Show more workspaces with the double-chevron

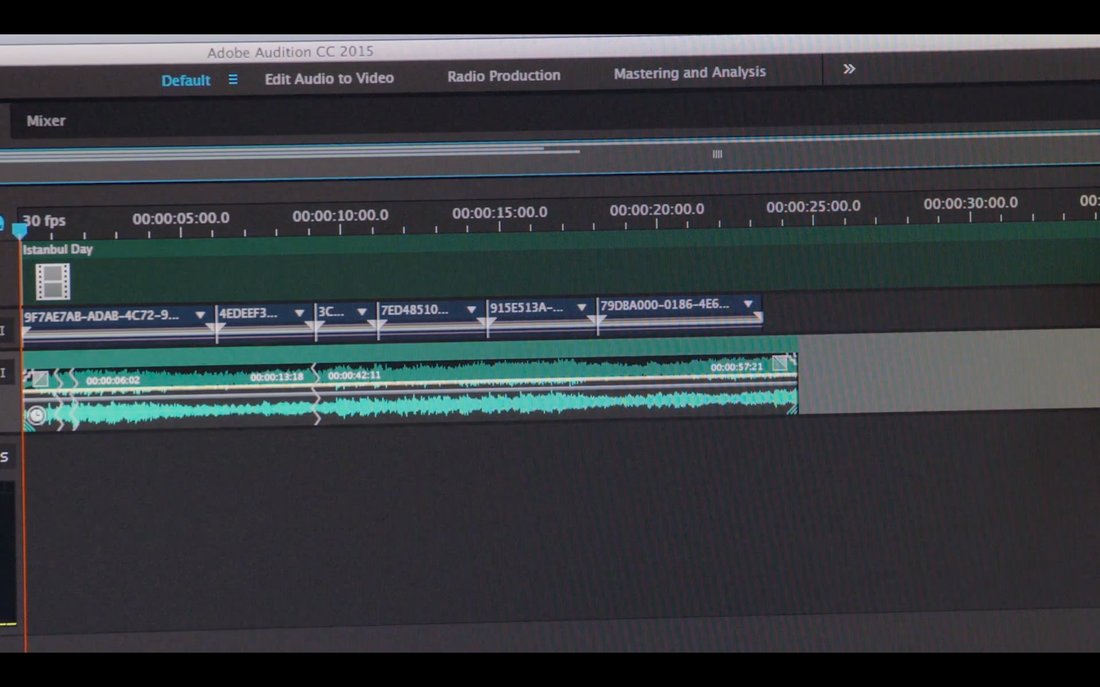click(x=849, y=69)
